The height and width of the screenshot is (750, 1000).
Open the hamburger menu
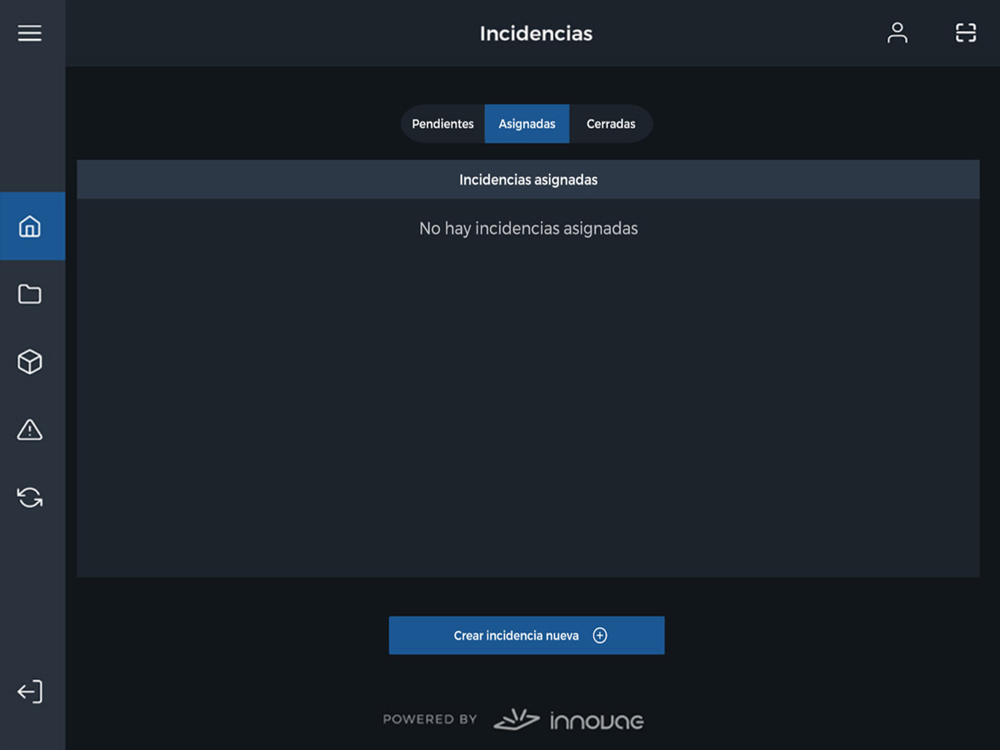coord(29,33)
